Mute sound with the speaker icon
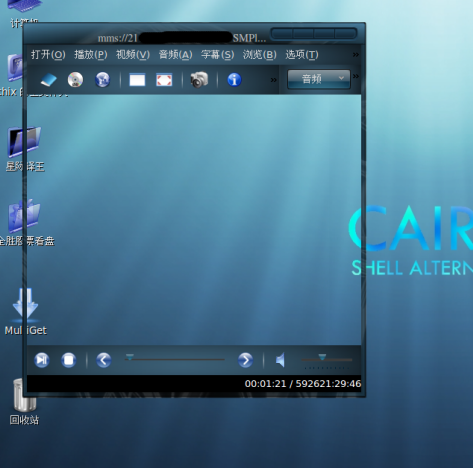Image resolution: width=473 pixels, height=468 pixels. click(280, 360)
